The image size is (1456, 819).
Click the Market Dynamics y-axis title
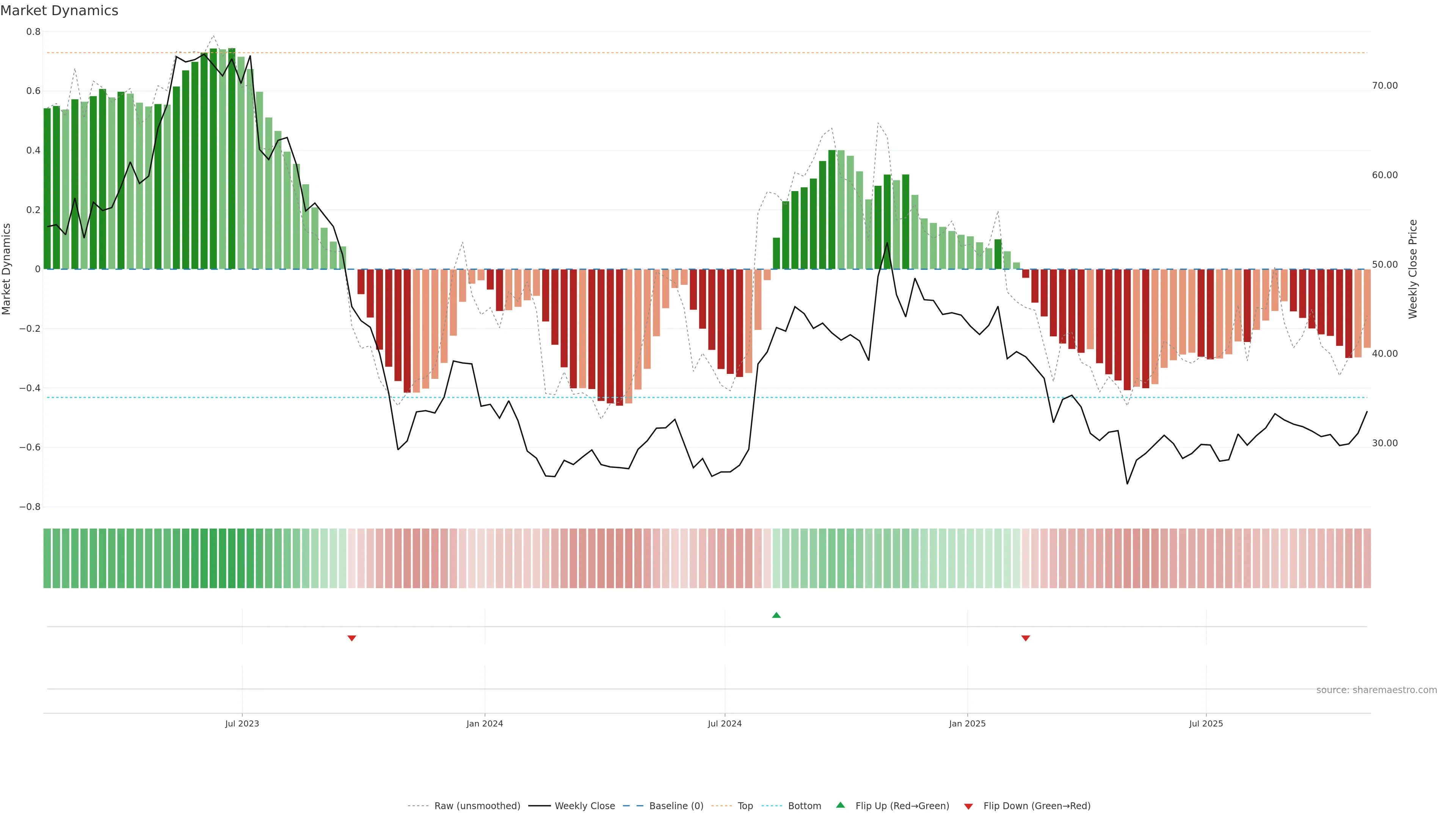coord(7,269)
